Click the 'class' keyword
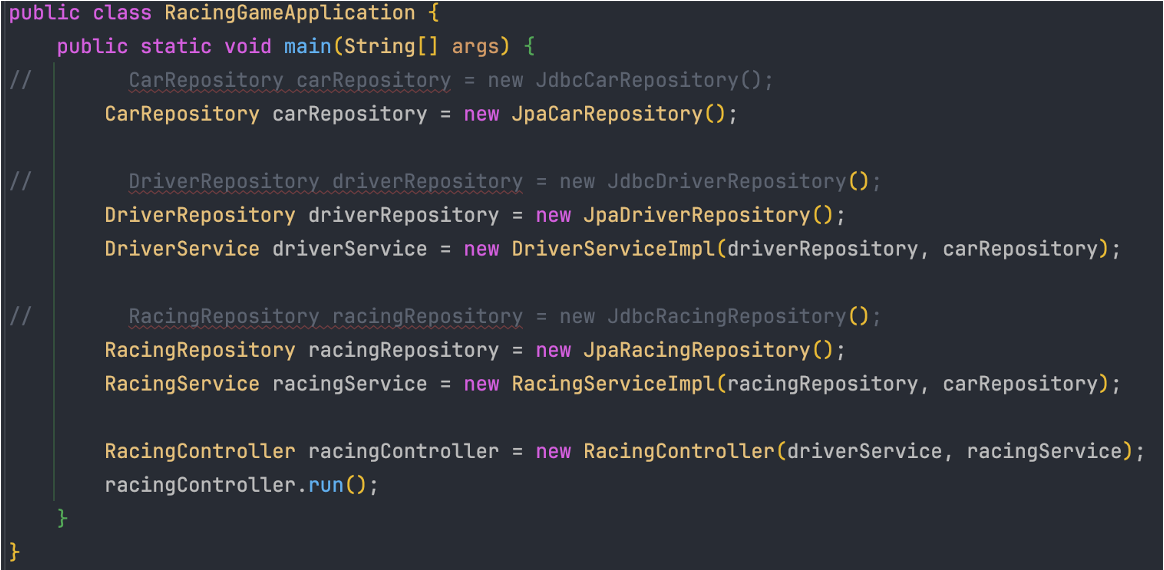This screenshot has width=1164, height=570. click(122, 13)
